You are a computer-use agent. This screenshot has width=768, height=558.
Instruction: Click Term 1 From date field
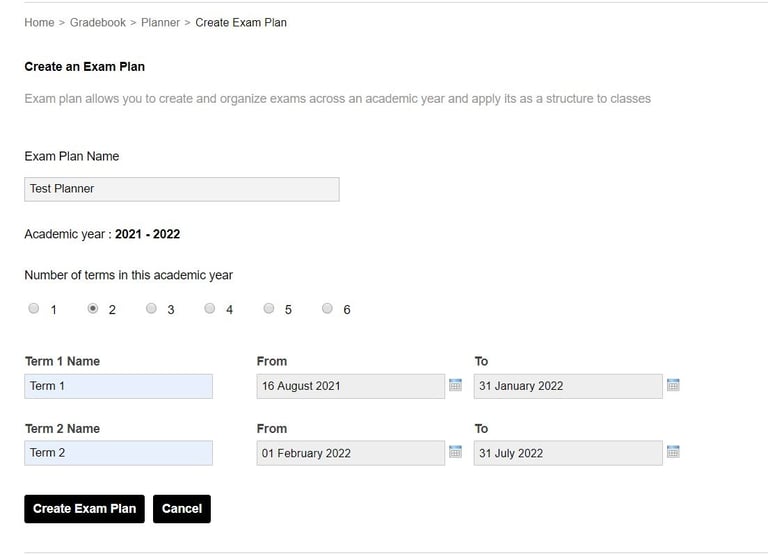tap(350, 386)
